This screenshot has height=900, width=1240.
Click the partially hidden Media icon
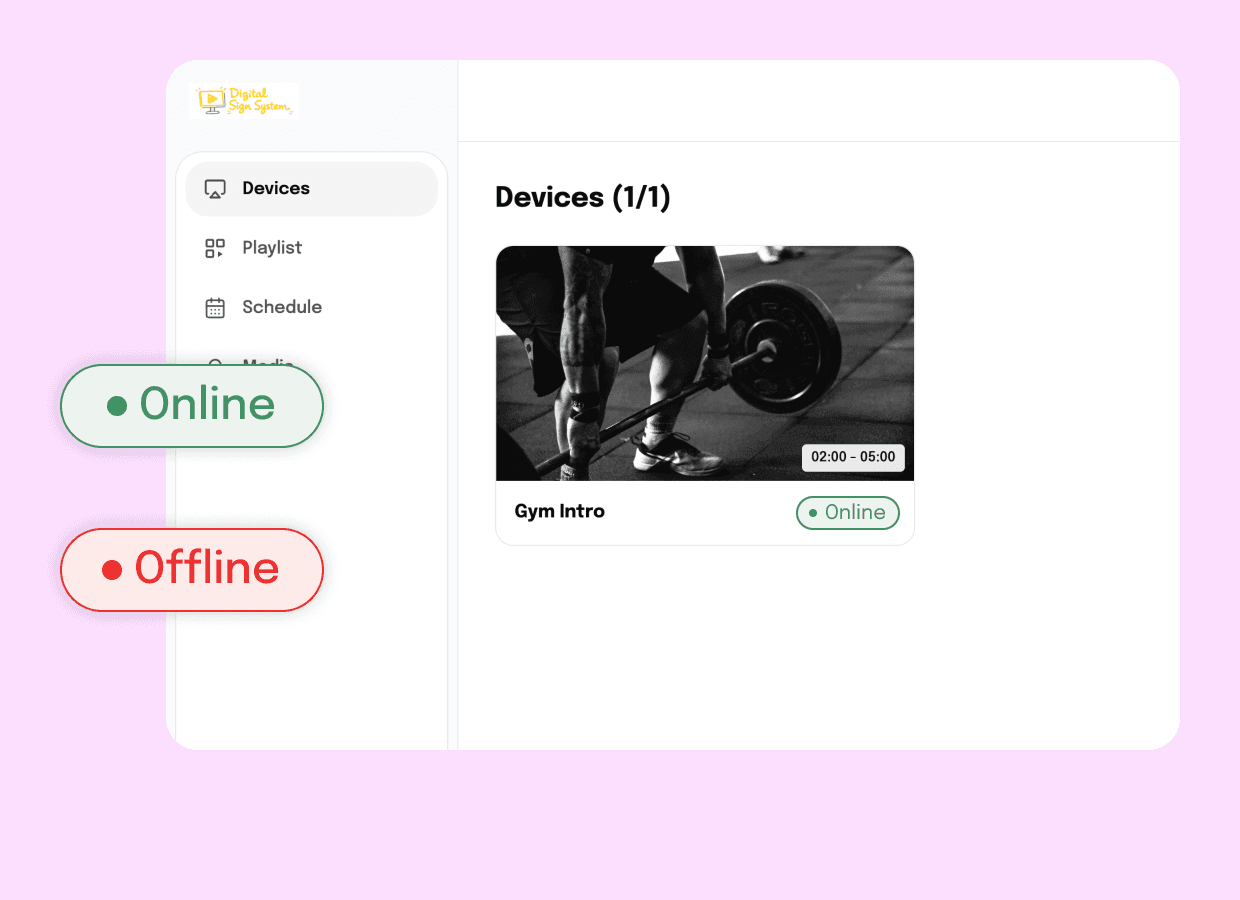click(215, 362)
